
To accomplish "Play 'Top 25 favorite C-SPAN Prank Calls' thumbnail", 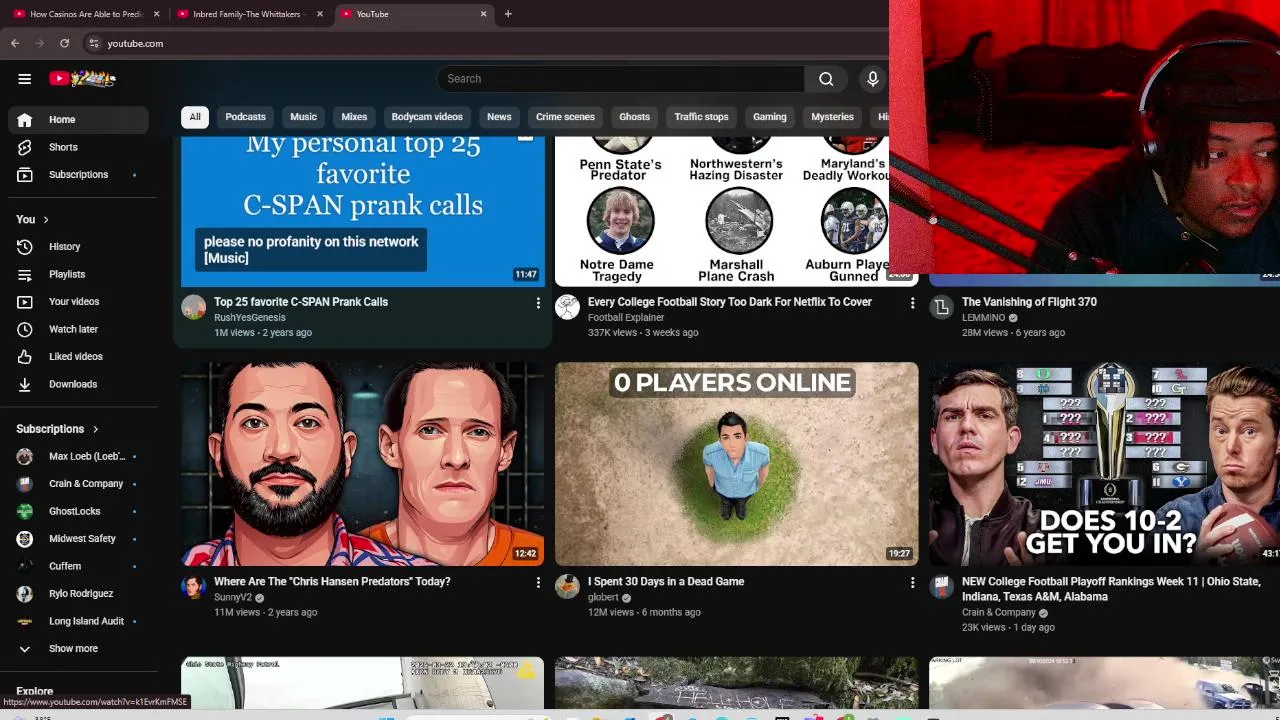I will 363,211.
